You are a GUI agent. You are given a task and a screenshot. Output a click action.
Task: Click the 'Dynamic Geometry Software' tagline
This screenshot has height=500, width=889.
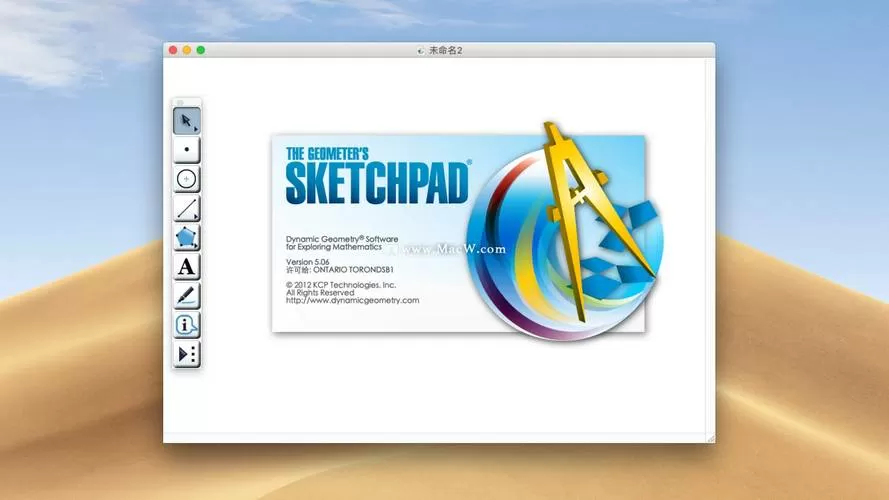click(342, 239)
